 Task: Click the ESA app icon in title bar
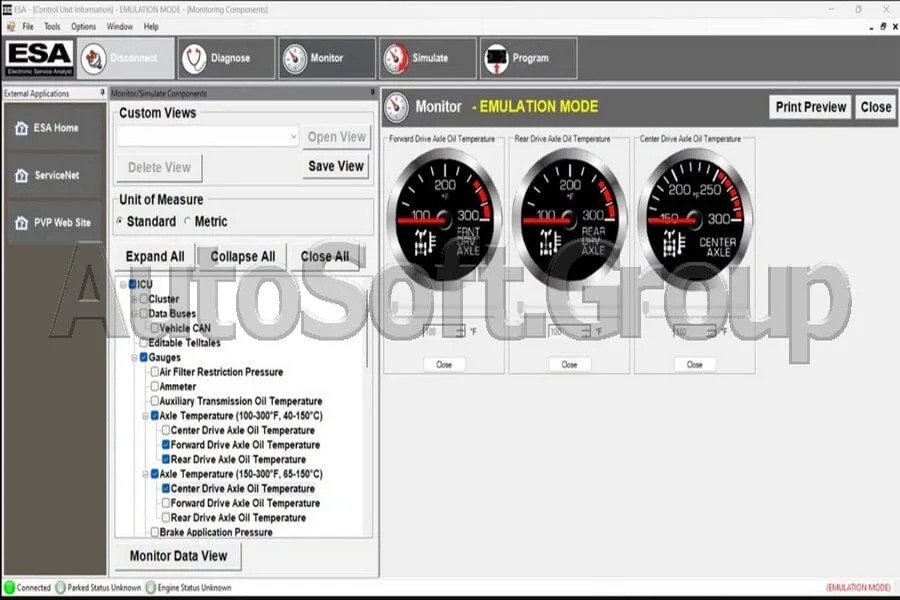click(x=7, y=9)
